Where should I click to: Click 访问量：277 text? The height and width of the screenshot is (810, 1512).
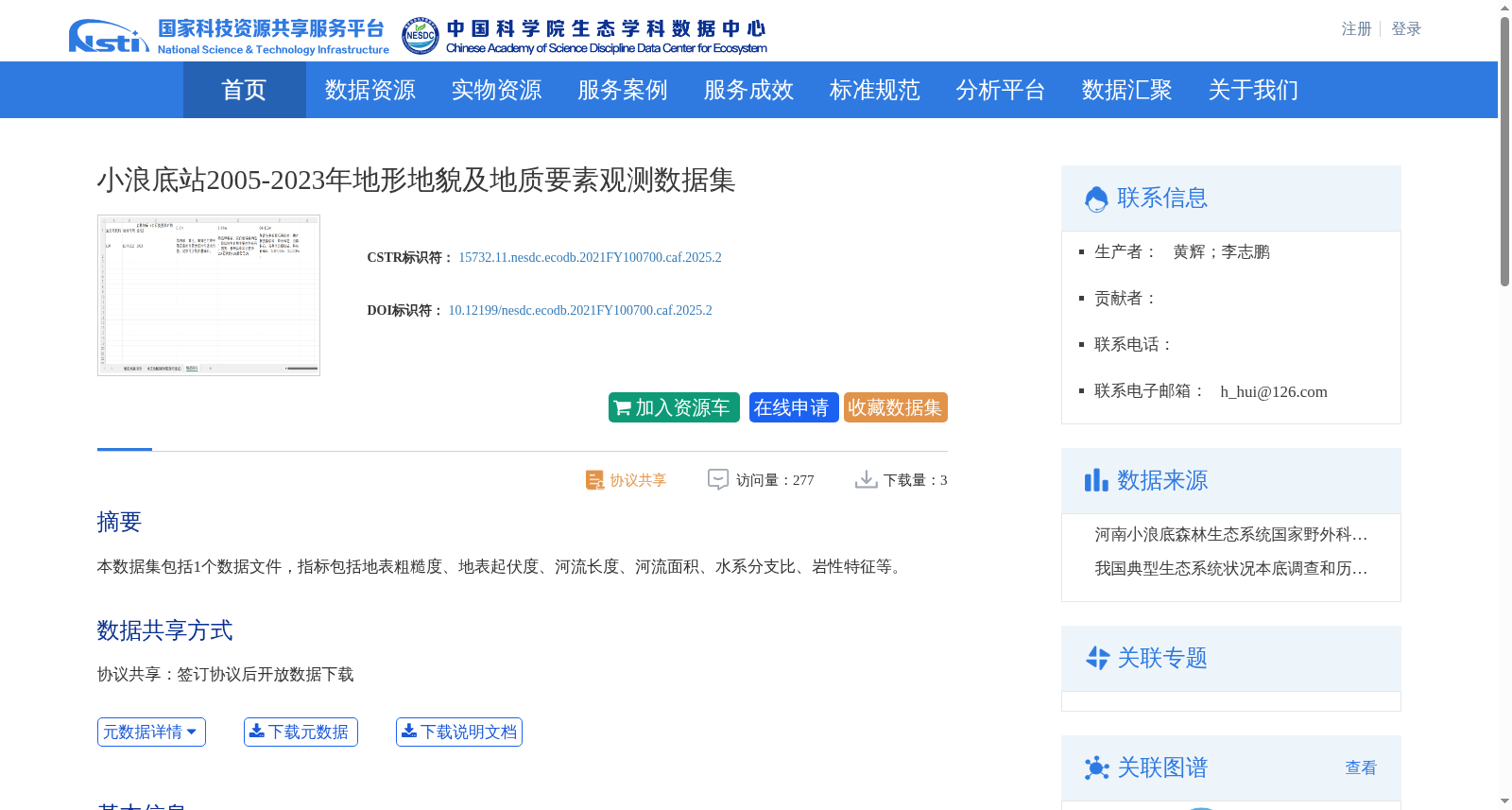click(x=775, y=480)
